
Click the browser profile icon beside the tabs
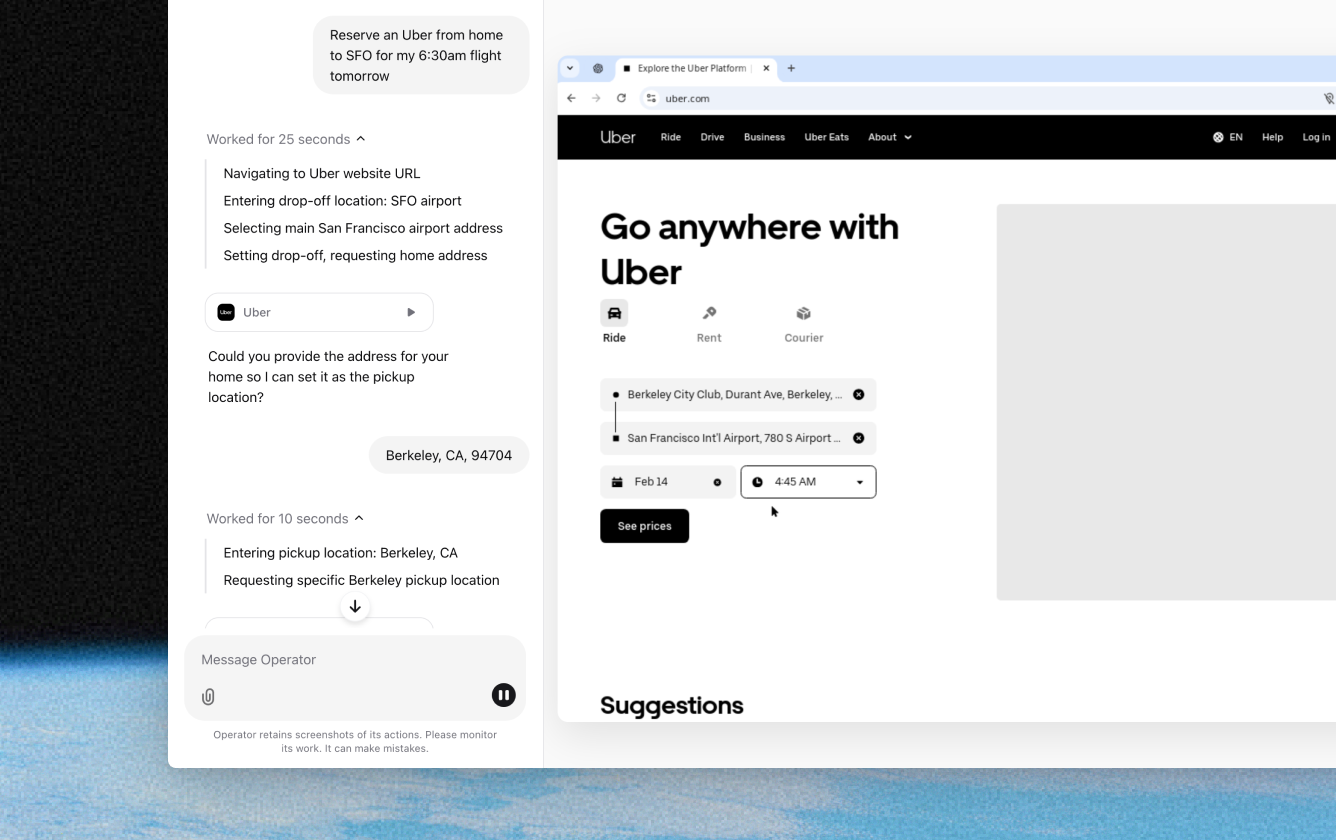point(598,68)
